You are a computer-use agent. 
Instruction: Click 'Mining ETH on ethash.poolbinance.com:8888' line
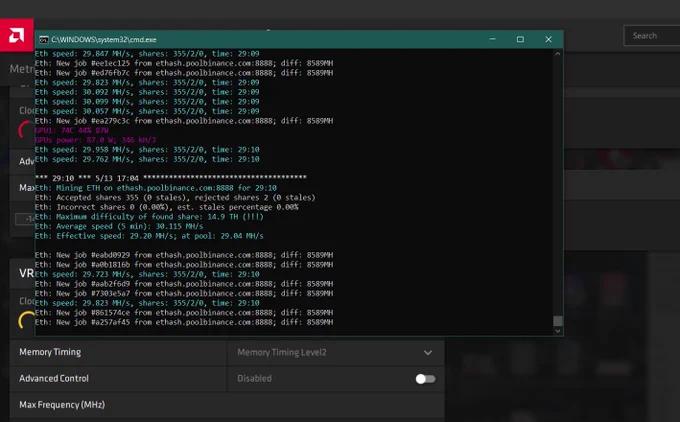point(155,188)
